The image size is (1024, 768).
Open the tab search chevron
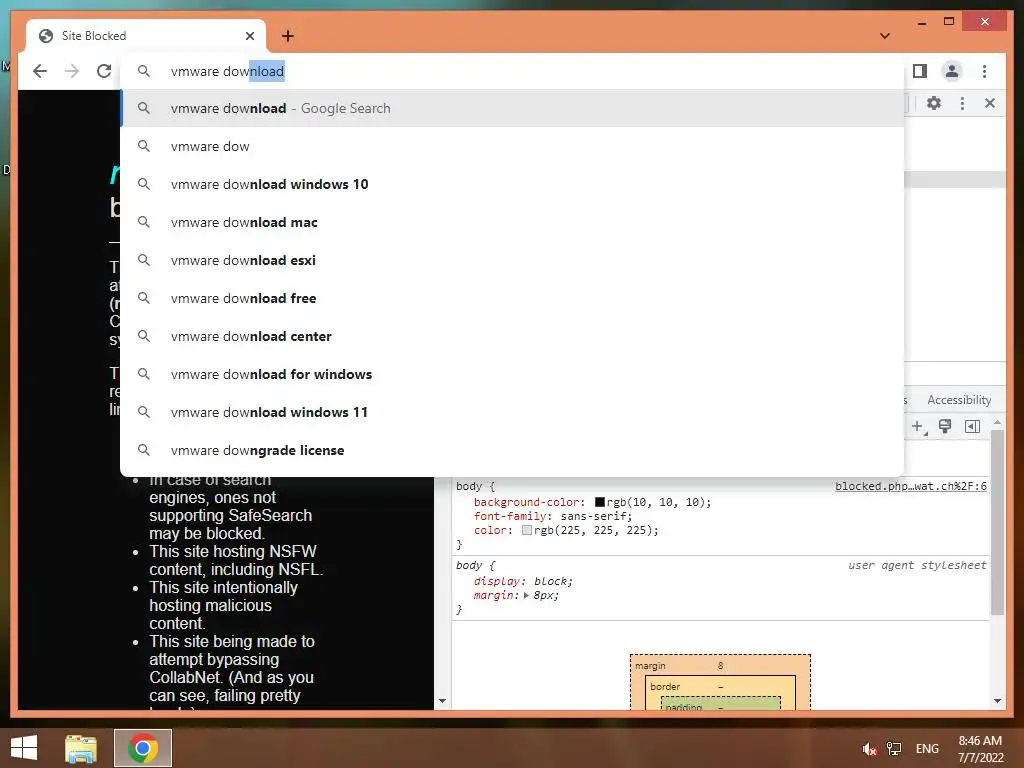coord(885,36)
